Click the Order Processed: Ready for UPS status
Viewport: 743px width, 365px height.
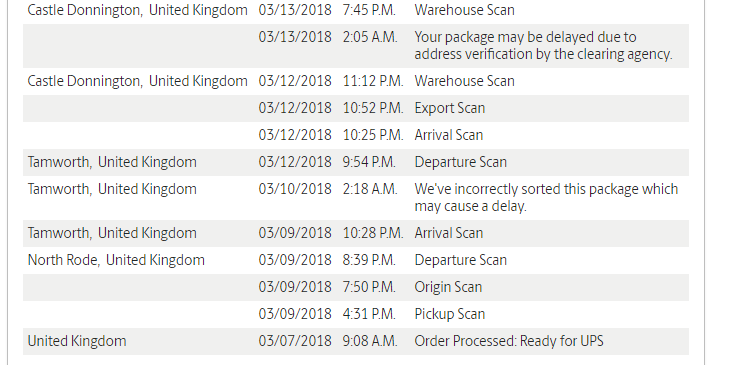pyautogui.click(x=509, y=341)
